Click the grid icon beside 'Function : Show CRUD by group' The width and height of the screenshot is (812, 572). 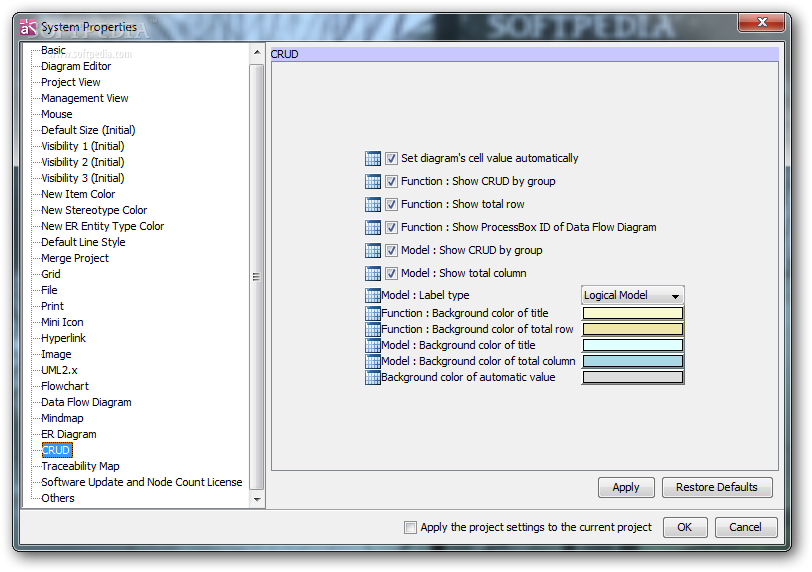[x=372, y=181]
